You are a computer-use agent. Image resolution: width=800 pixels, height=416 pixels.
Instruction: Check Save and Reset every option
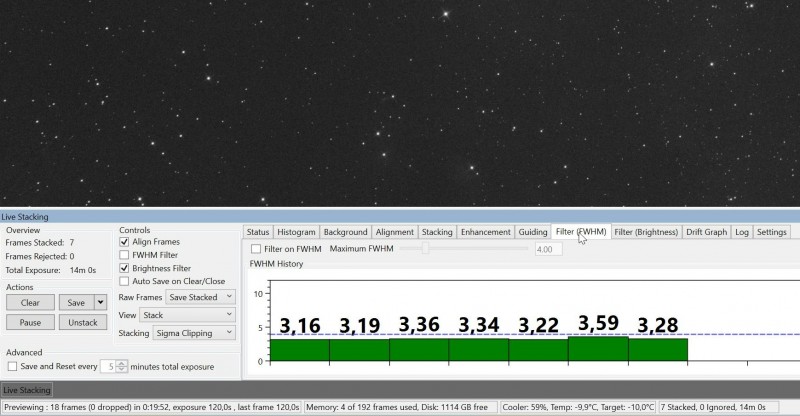[12, 366]
